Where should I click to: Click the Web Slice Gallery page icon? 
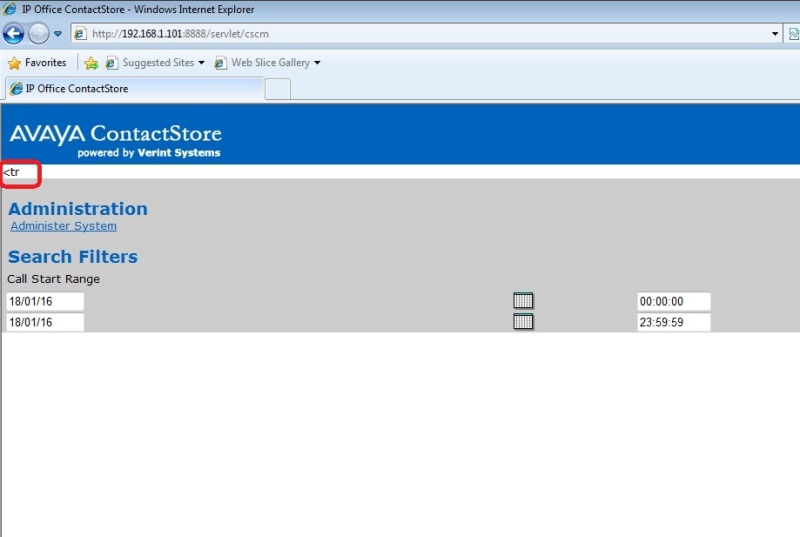tap(220, 63)
